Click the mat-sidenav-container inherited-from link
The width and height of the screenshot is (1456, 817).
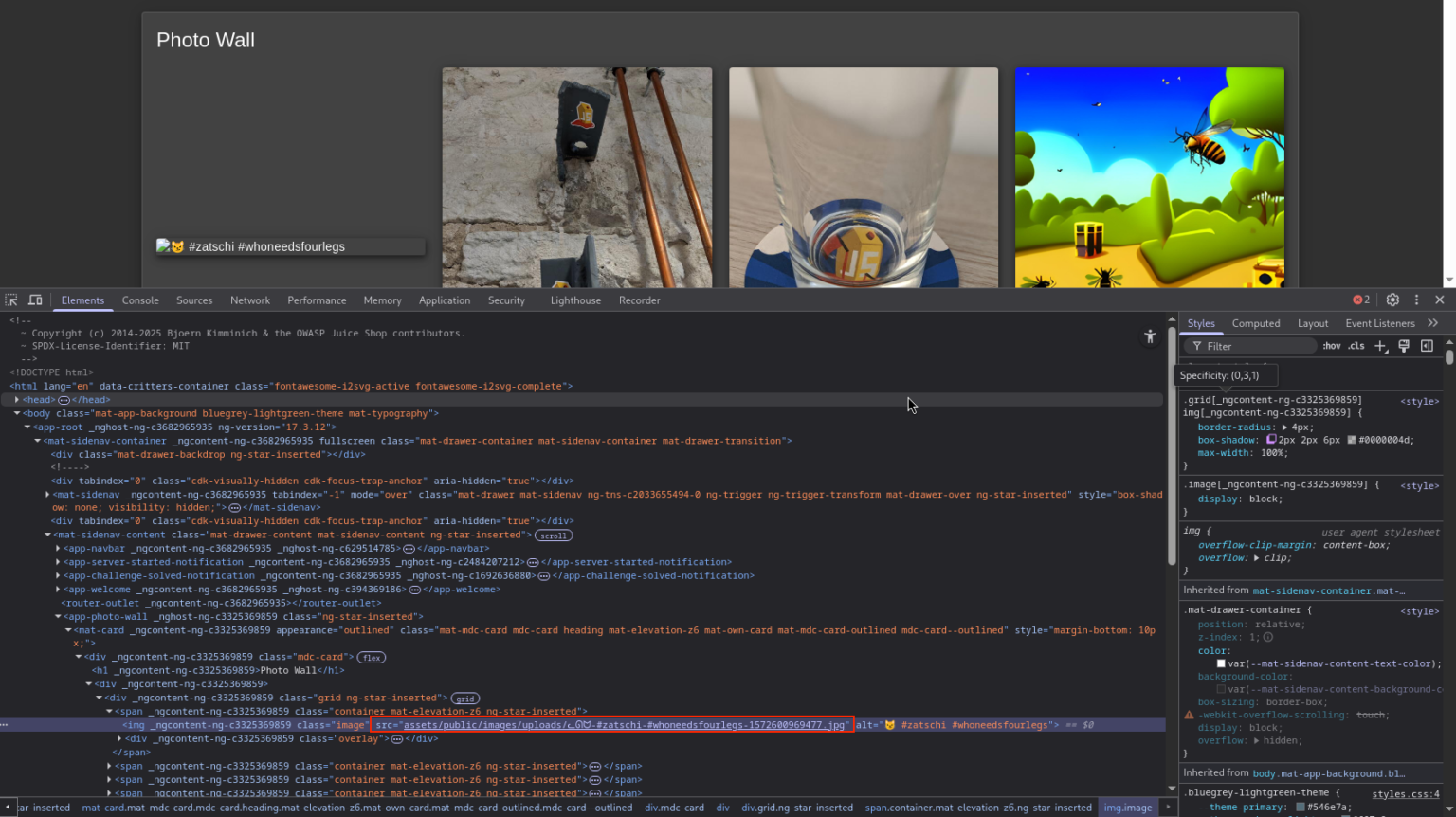(1328, 590)
